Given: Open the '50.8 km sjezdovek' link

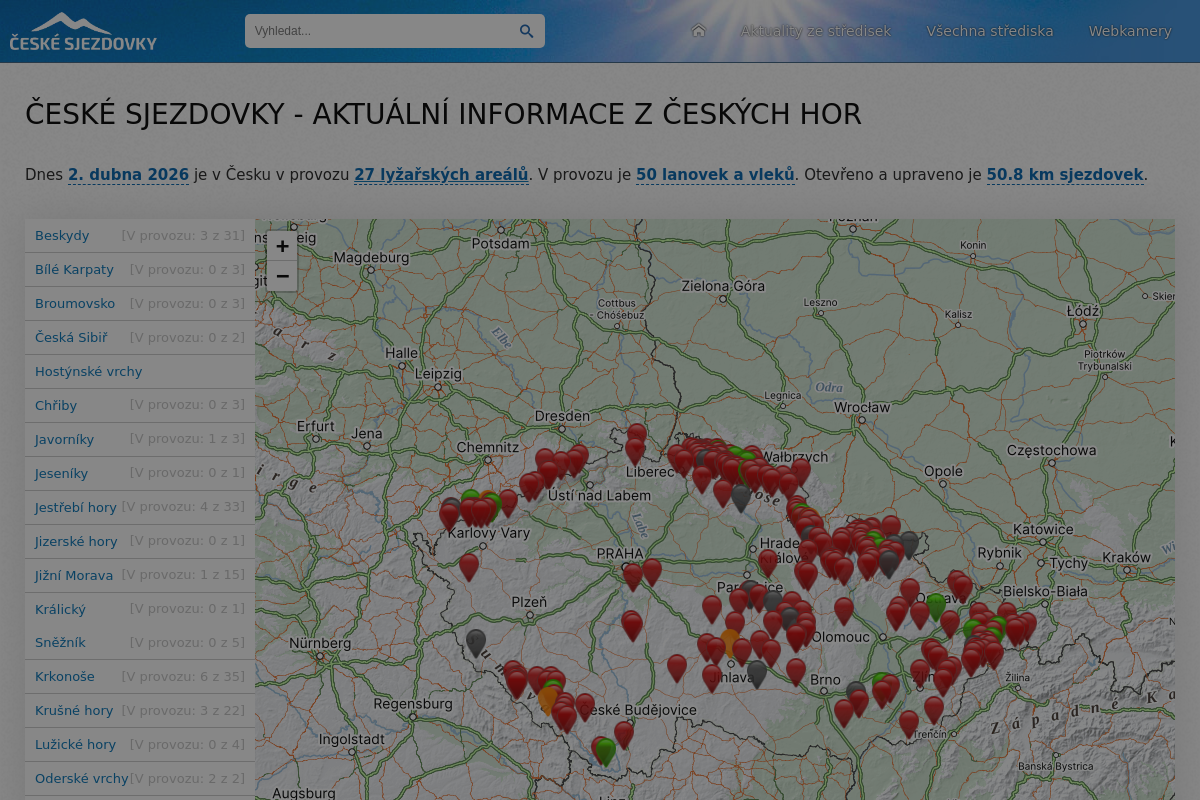Looking at the screenshot, I should coord(1064,174).
